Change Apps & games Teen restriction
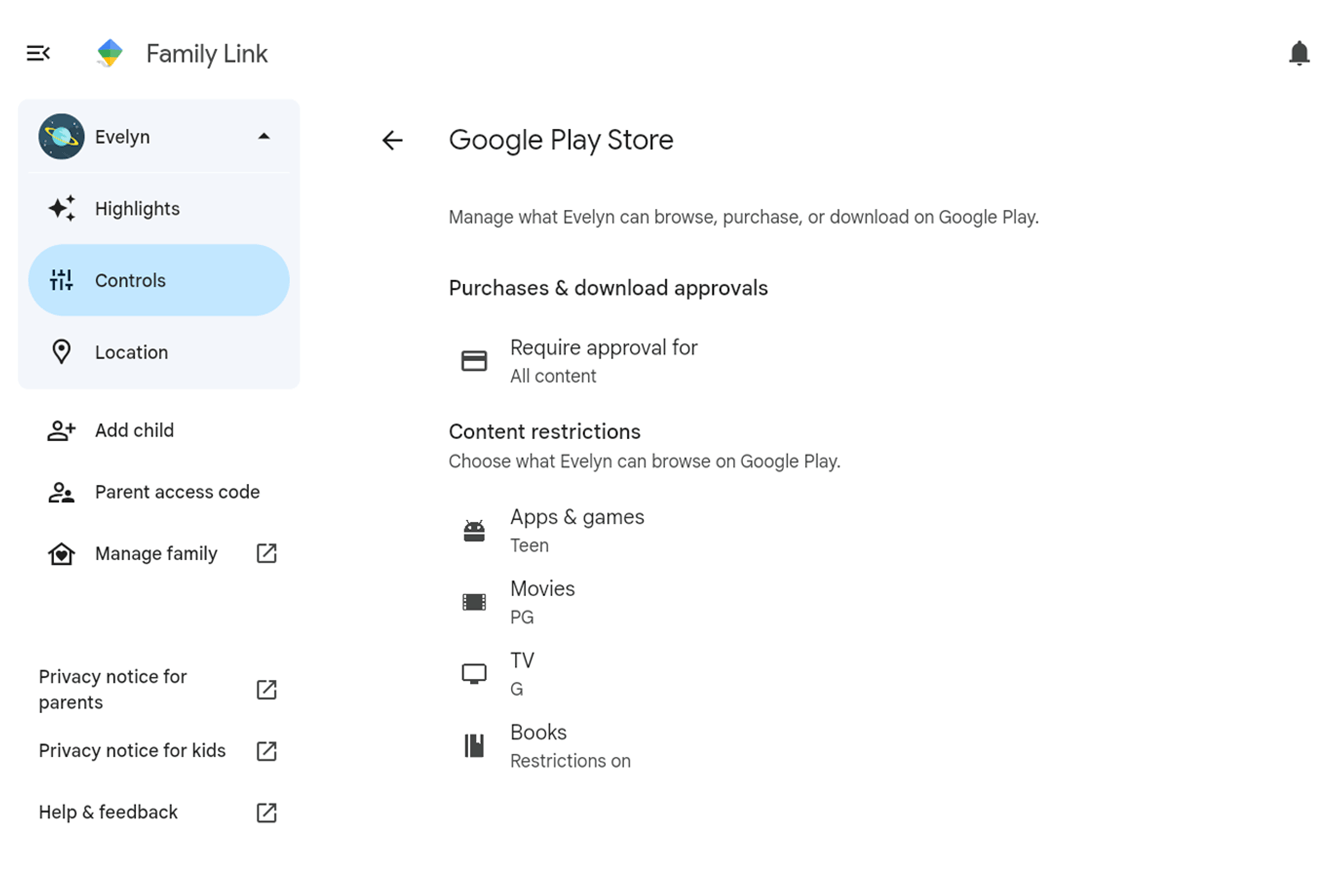The height and width of the screenshot is (884, 1334). tap(577, 531)
